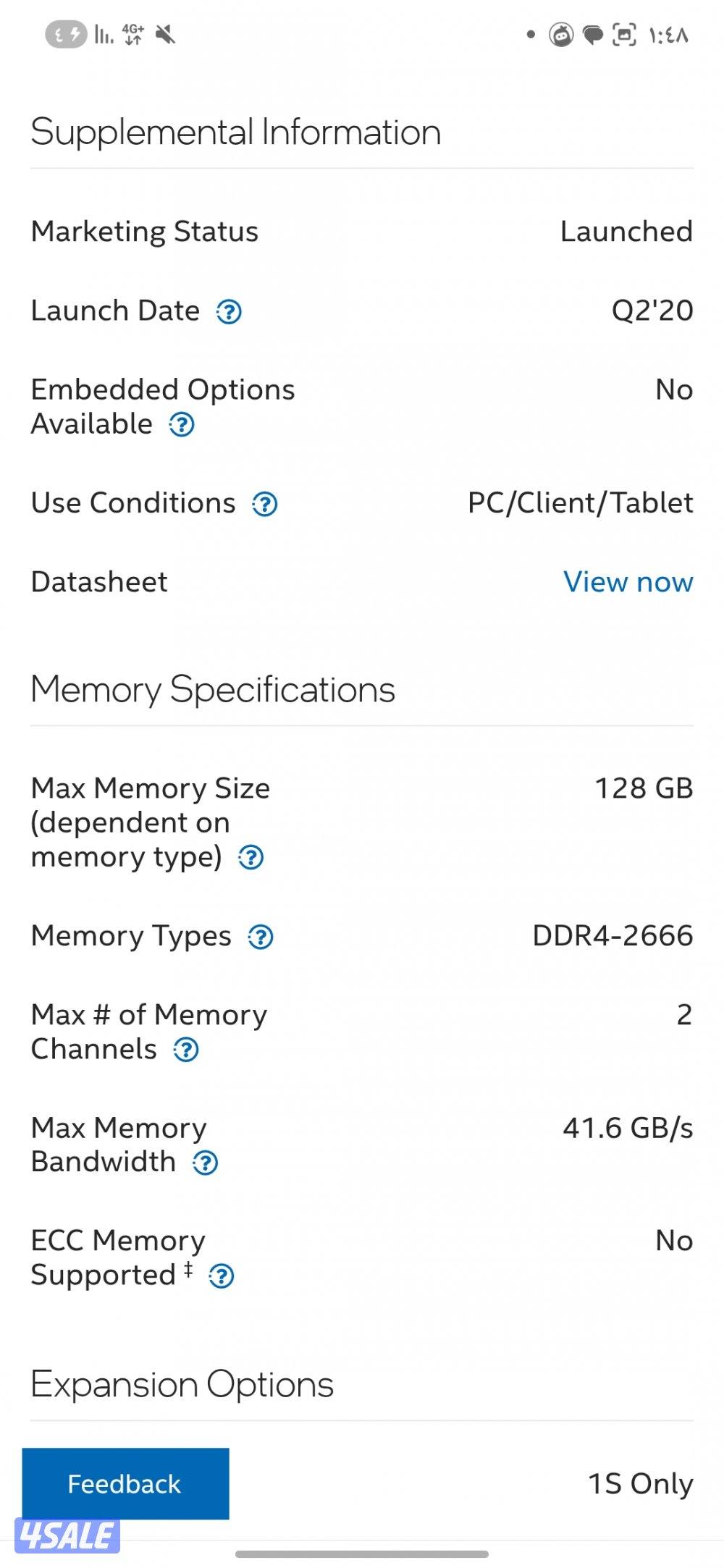The image size is (724, 1568).
Task: Open help for ECC Memory Supported
Action: click(x=221, y=1276)
